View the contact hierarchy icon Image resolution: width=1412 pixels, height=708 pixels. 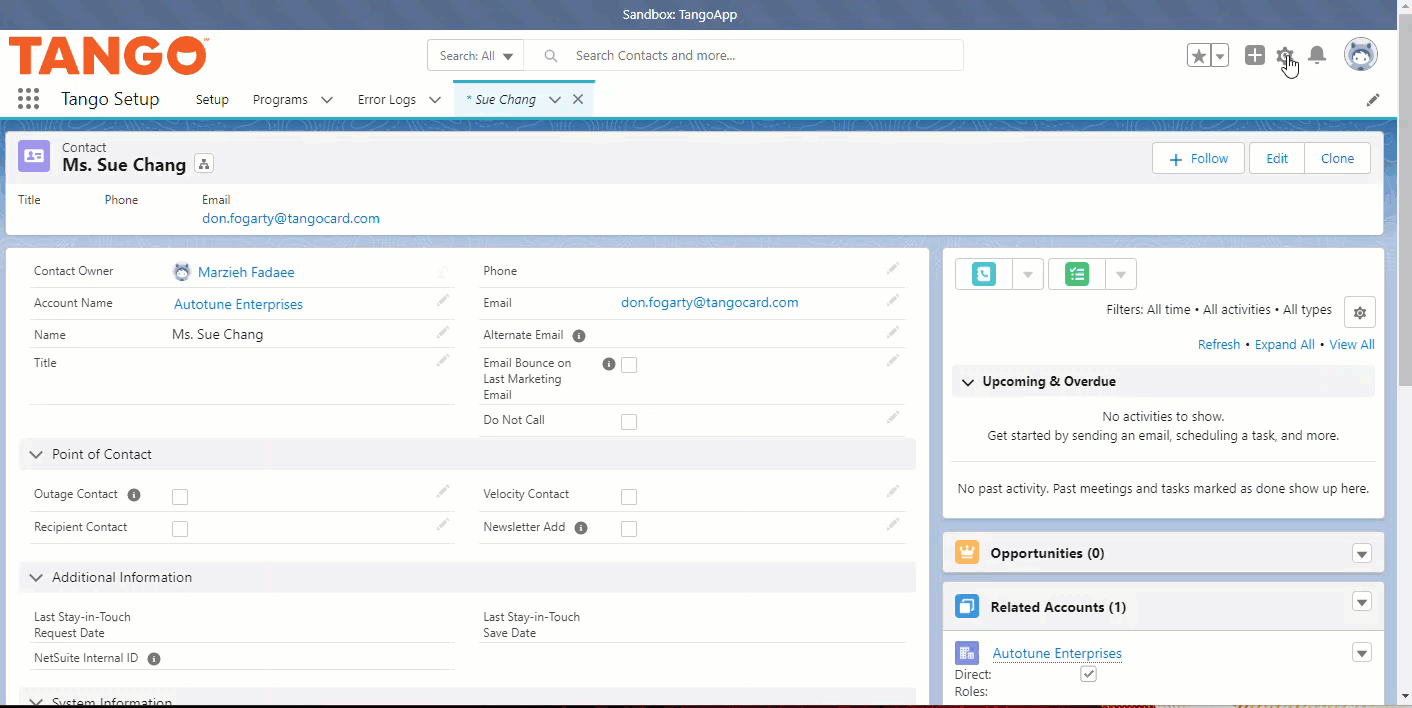(203, 164)
